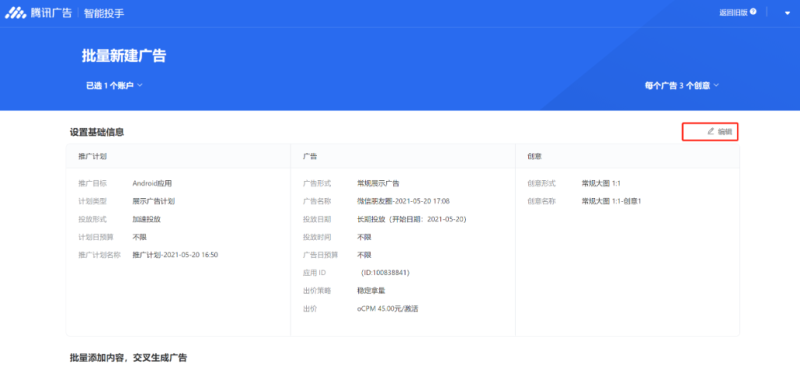Click the 批量添加内容，交叉生成广告 heading
The image size is (800, 365).
[128, 357]
